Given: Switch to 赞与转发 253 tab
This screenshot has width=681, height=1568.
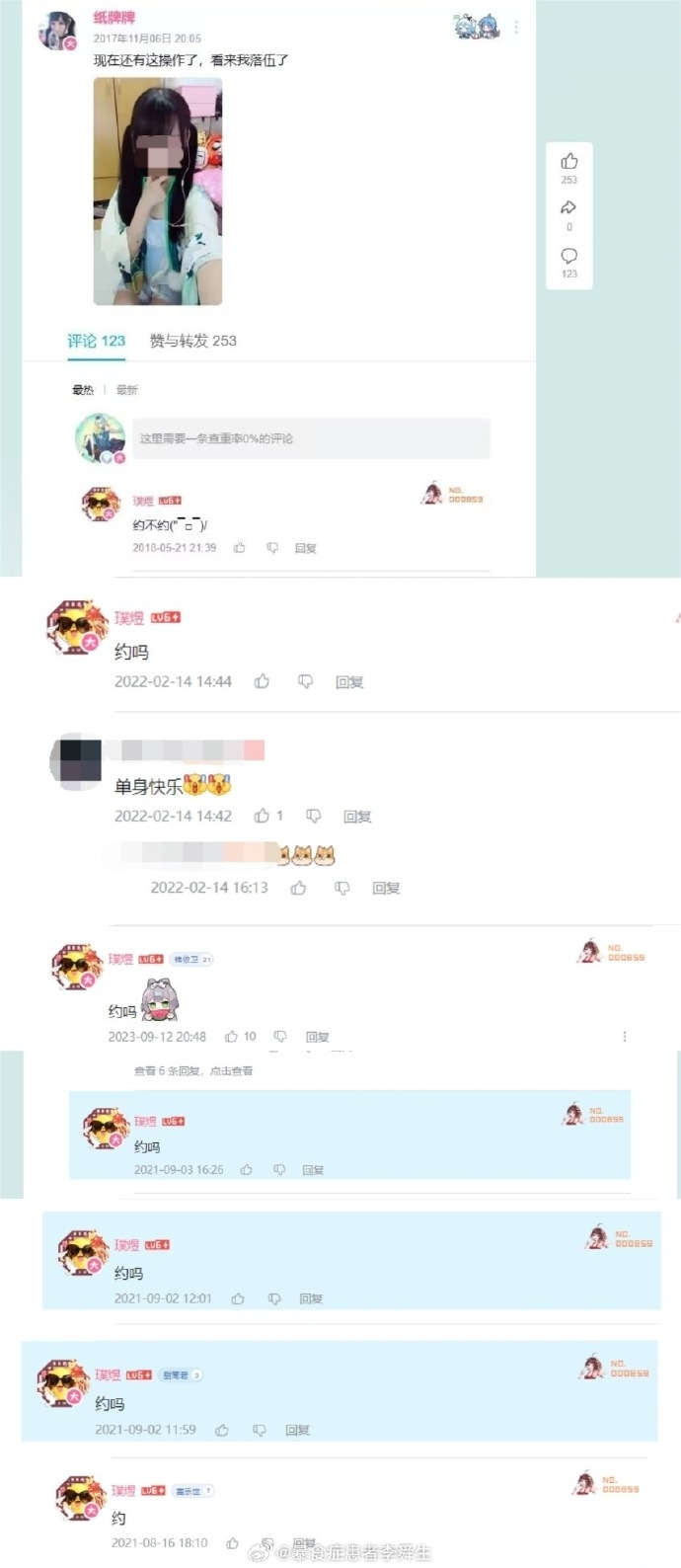Looking at the screenshot, I should [x=193, y=341].
